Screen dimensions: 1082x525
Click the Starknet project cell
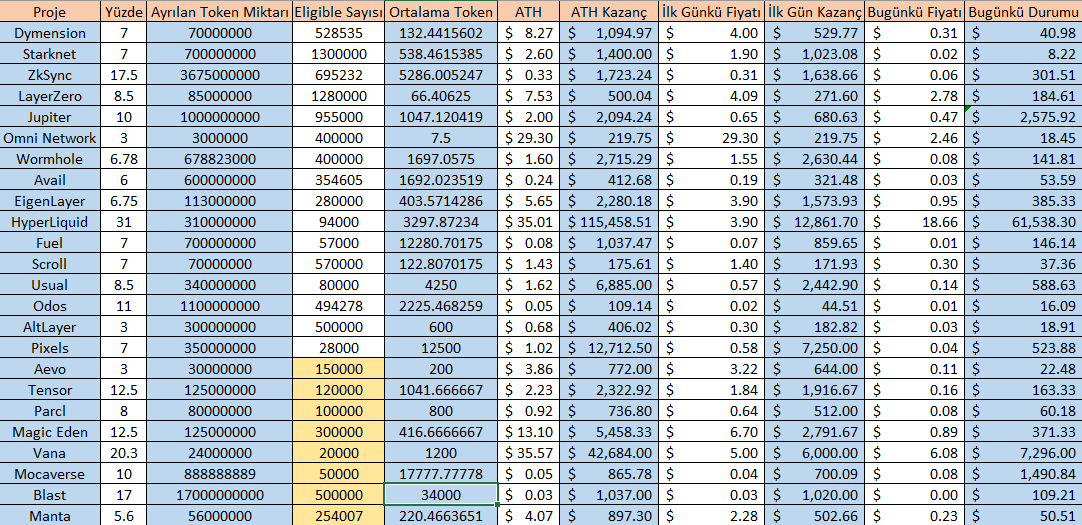[50, 54]
